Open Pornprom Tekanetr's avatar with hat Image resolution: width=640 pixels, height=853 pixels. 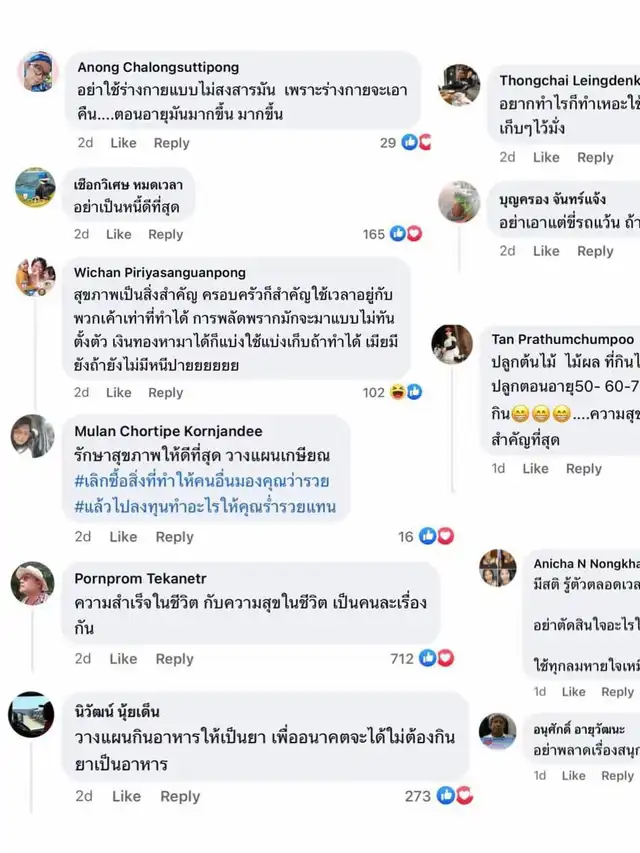point(33,584)
